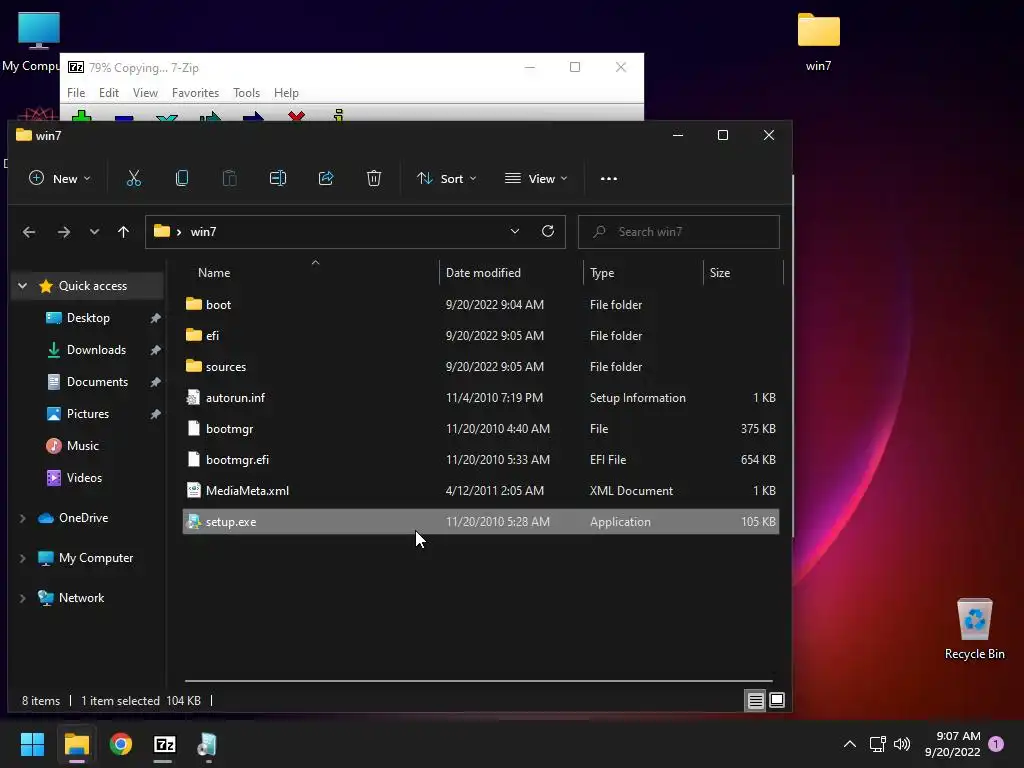The height and width of the screenshot is (768, 1024).
Task: Open the notification badge in the tray
Action: 996,743
